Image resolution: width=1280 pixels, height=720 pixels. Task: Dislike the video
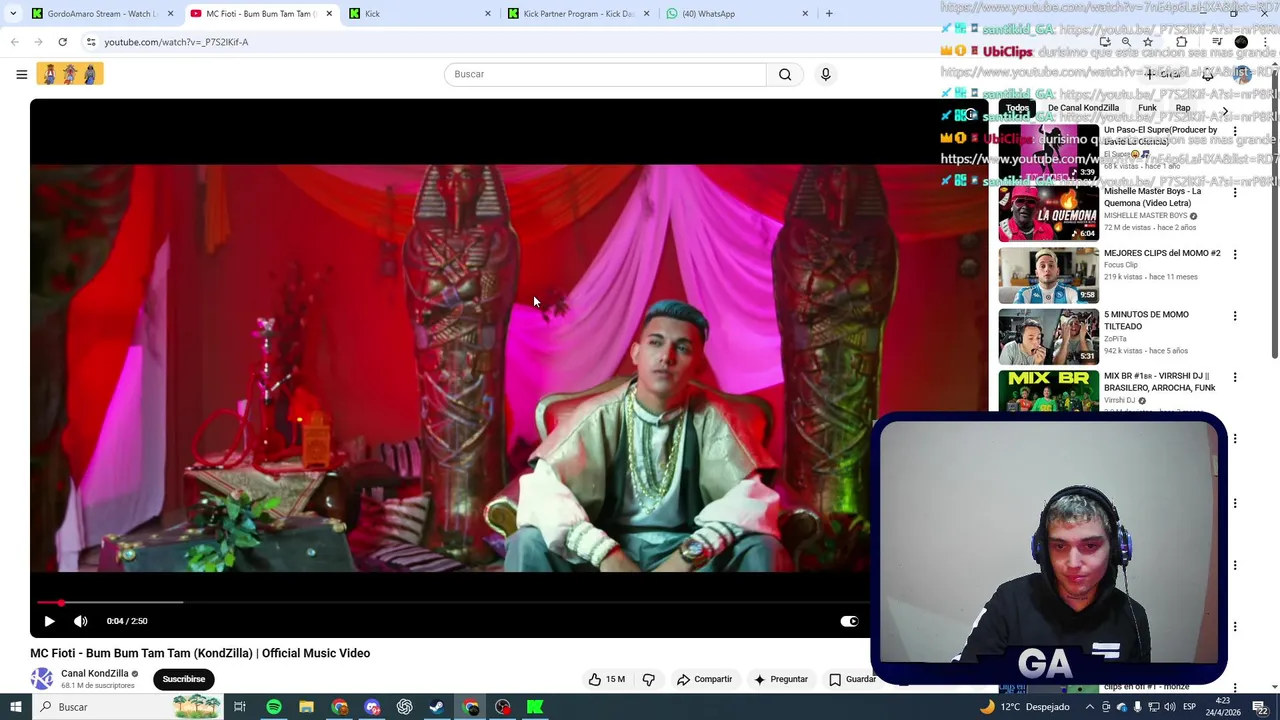[x=648, y=679]
